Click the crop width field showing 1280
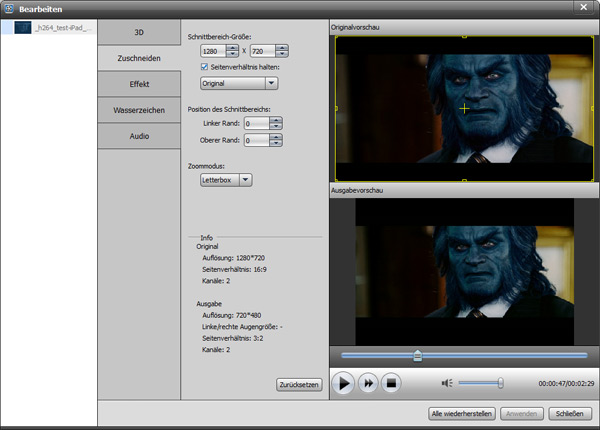The height and width of the screenshot is (430, 600). pyautogui.click(x=213, y=51)
